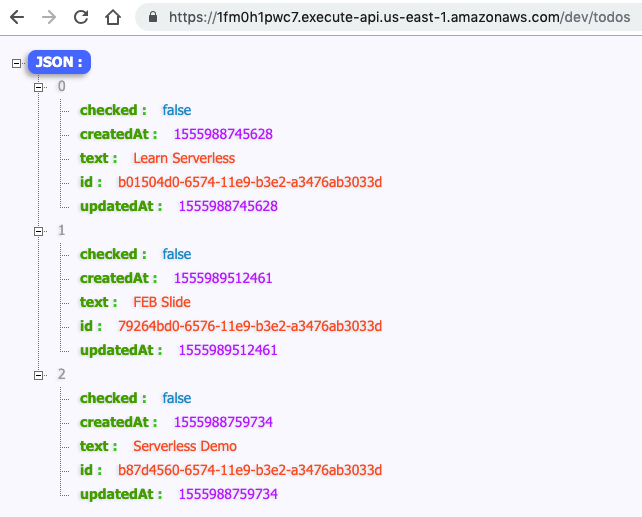Viewport: 642px width, 517px height.
Task: Click updatedAt value 1555988759734
Action: 228,494
